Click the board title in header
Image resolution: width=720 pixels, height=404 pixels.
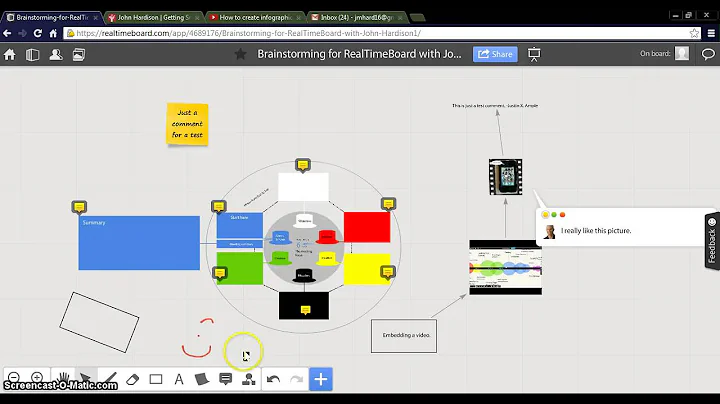359,54
